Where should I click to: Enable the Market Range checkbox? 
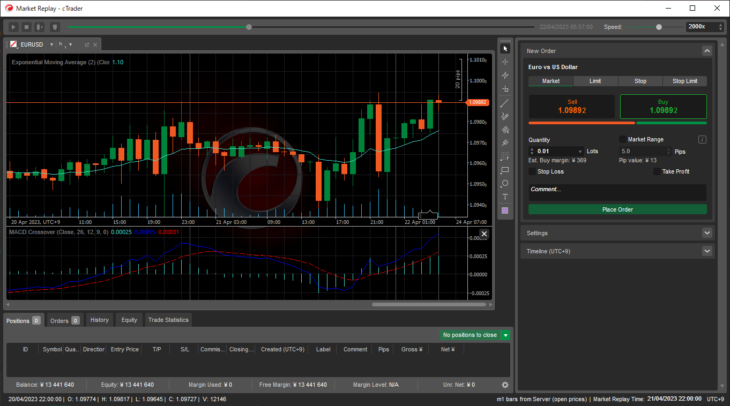622,139
